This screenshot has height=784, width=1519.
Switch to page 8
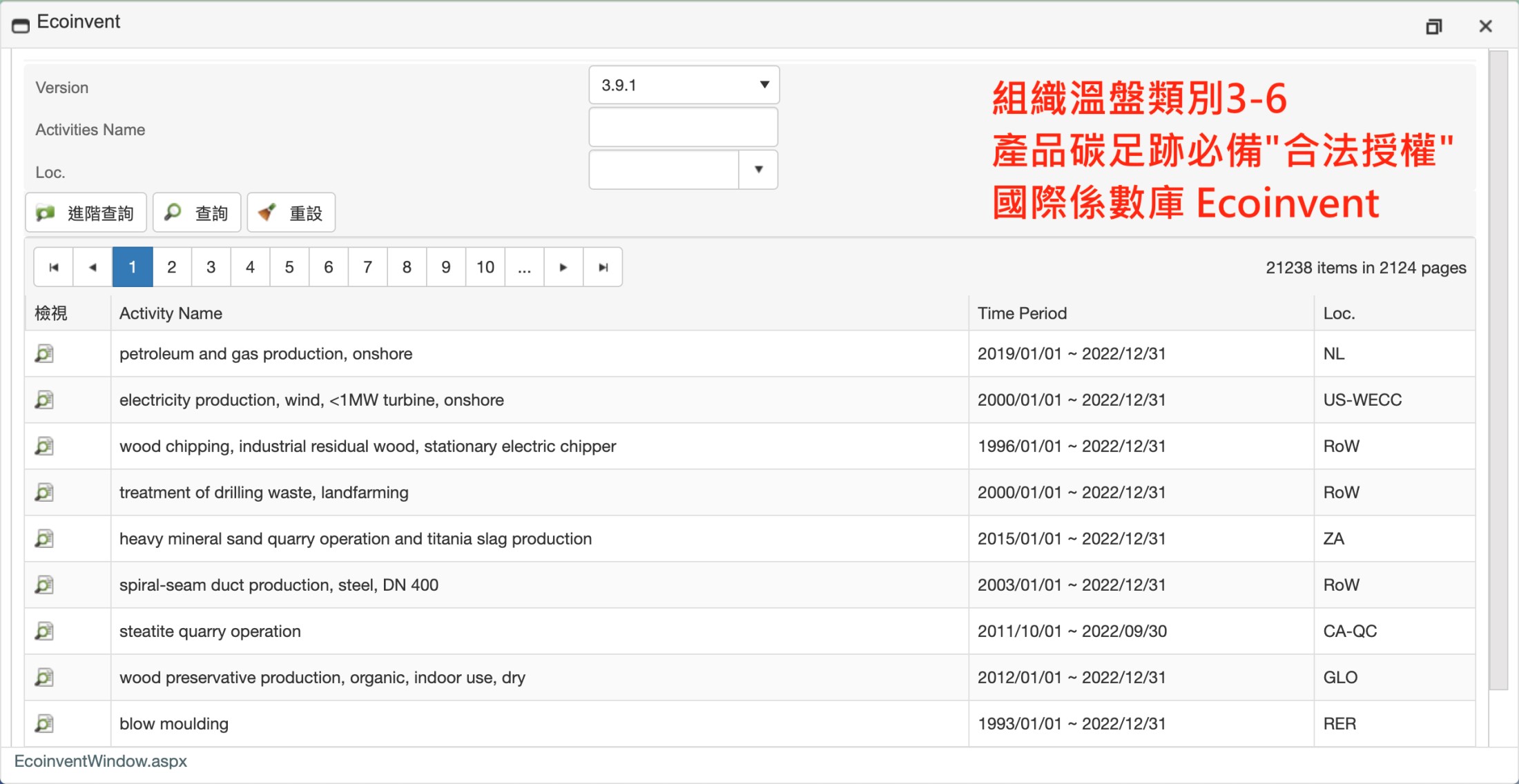407,267
